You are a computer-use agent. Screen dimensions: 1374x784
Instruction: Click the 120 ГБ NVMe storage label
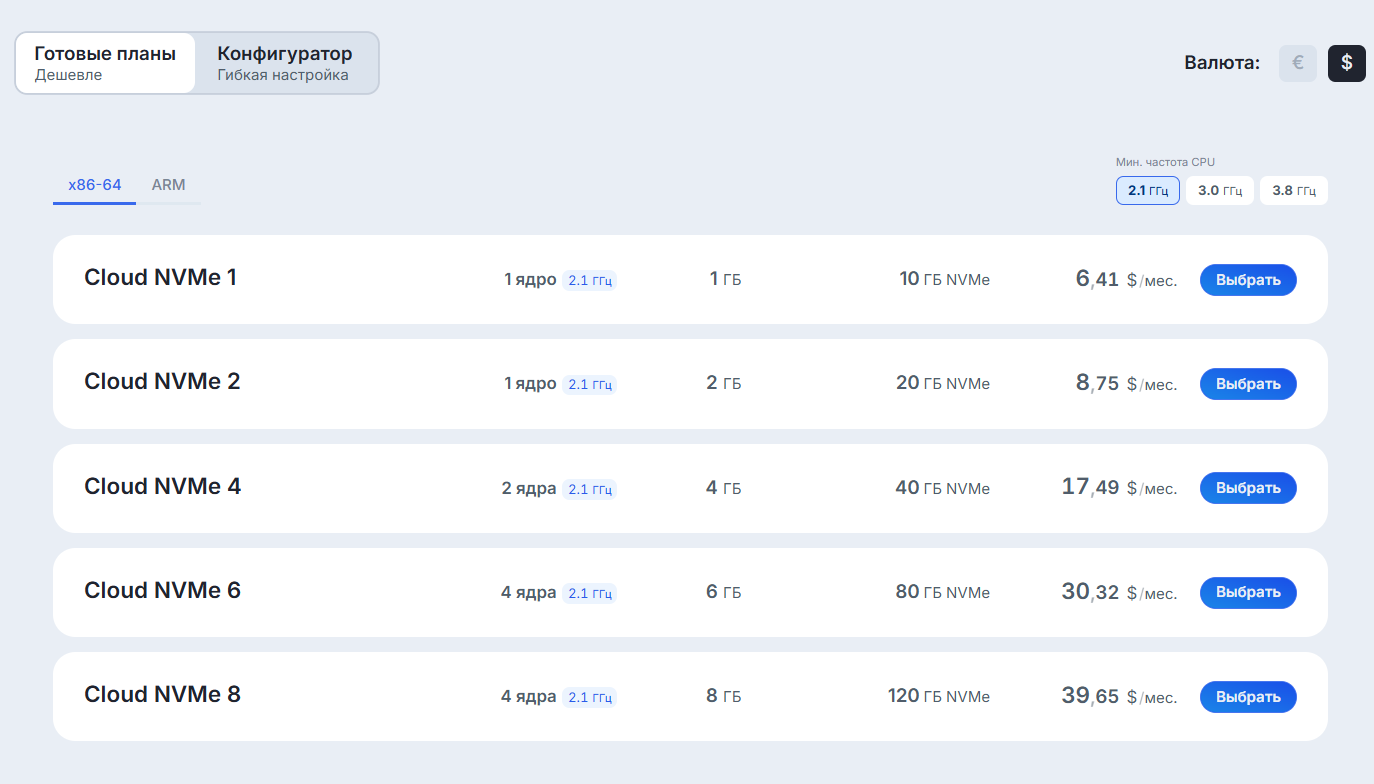click(x=938, y=696)
